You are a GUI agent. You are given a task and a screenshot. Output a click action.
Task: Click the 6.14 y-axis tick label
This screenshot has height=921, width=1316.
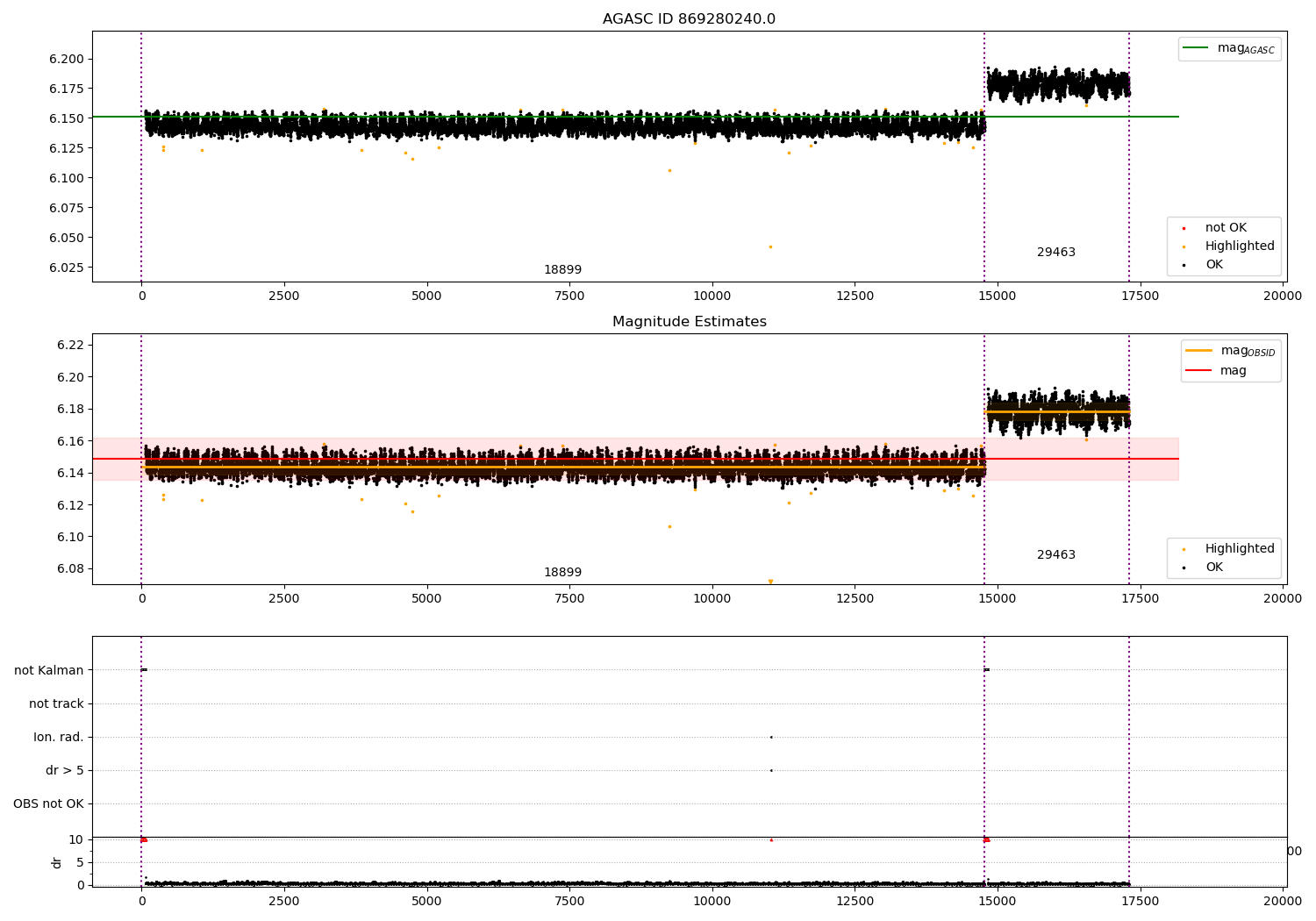[70, 474]
